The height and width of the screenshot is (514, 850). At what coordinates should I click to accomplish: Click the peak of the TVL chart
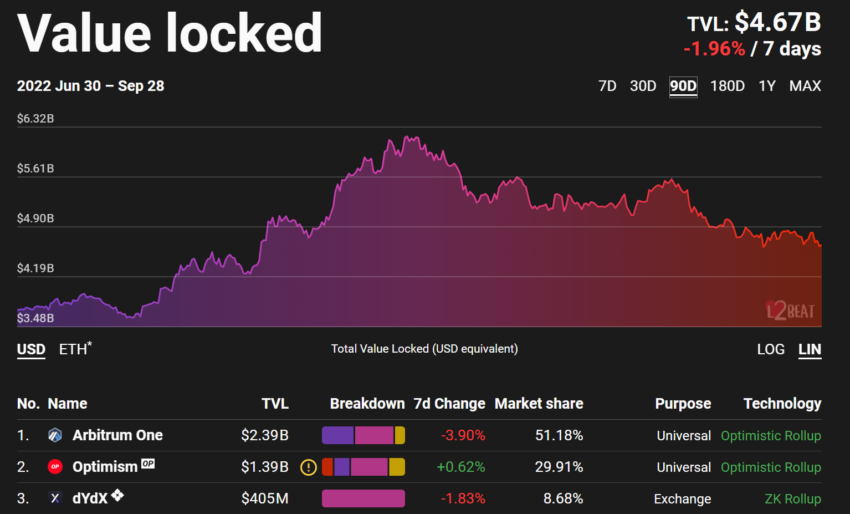tap(406, 137)
